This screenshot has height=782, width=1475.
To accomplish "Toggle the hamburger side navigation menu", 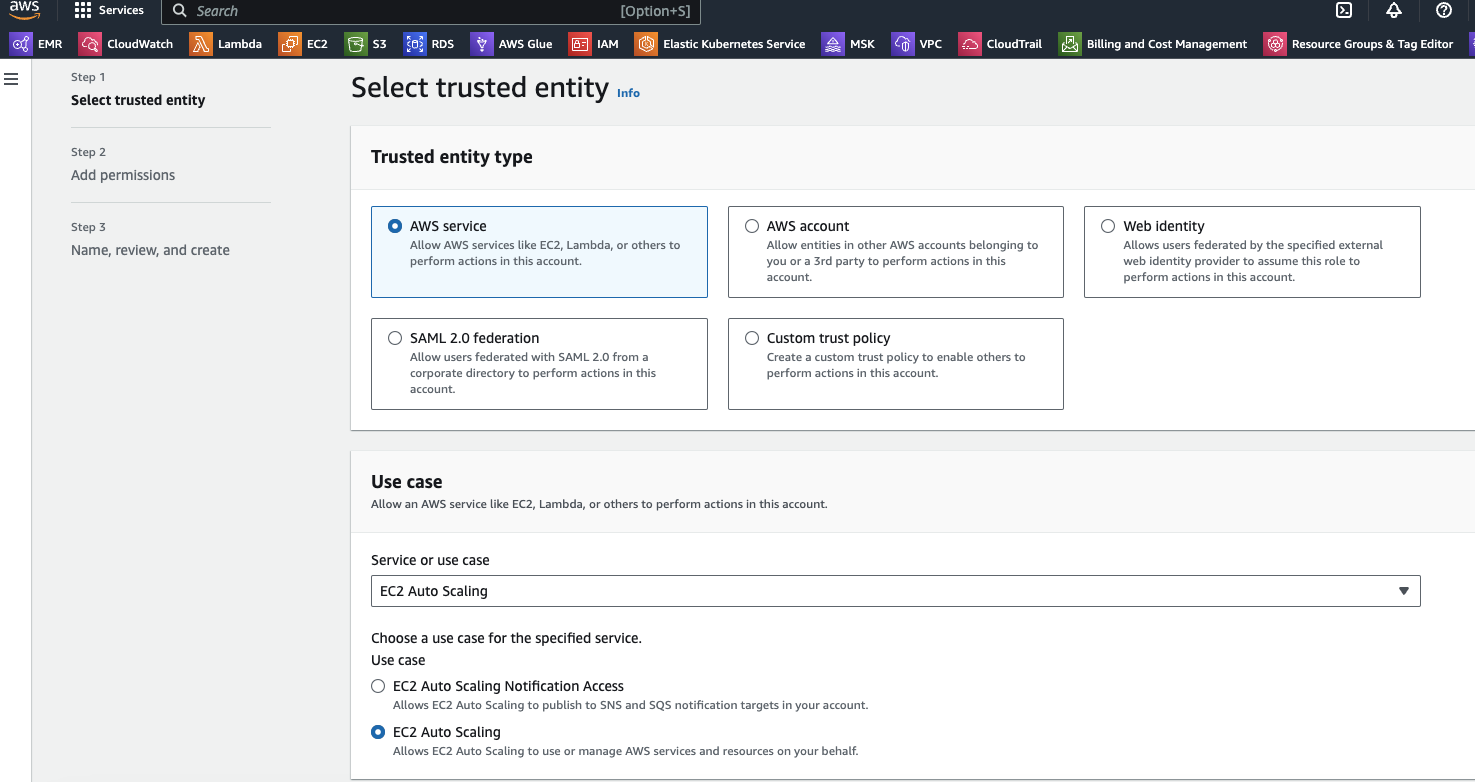I will 12,79.
